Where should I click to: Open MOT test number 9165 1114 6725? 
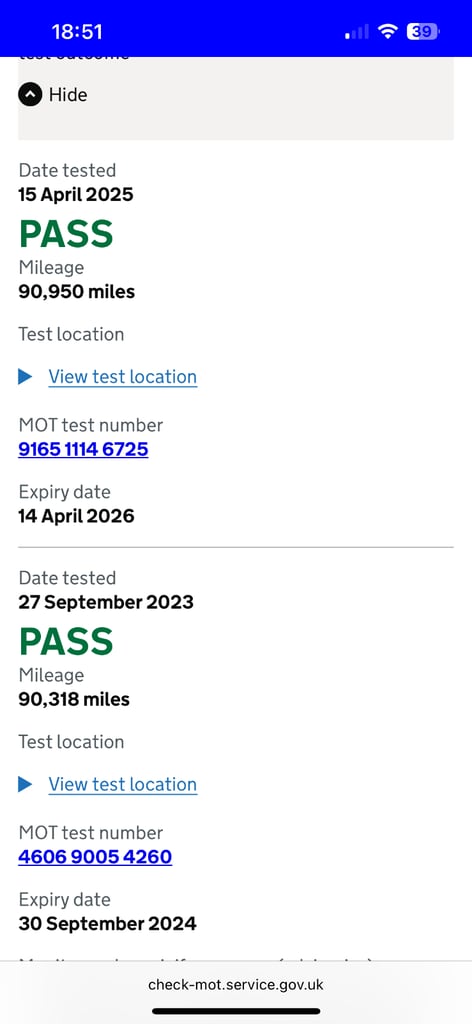(x=83, y=449)
